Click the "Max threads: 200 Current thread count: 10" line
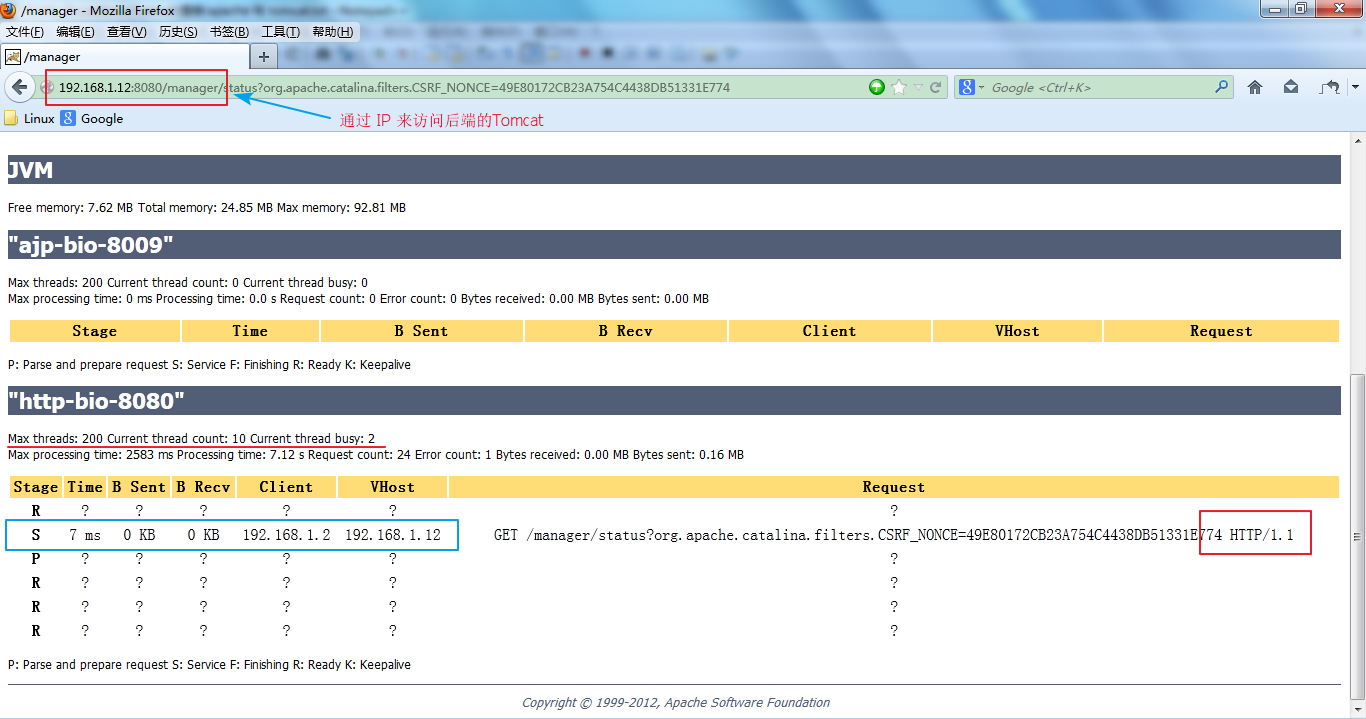The height and width of the screenshot is (719, 1366). 192,438
